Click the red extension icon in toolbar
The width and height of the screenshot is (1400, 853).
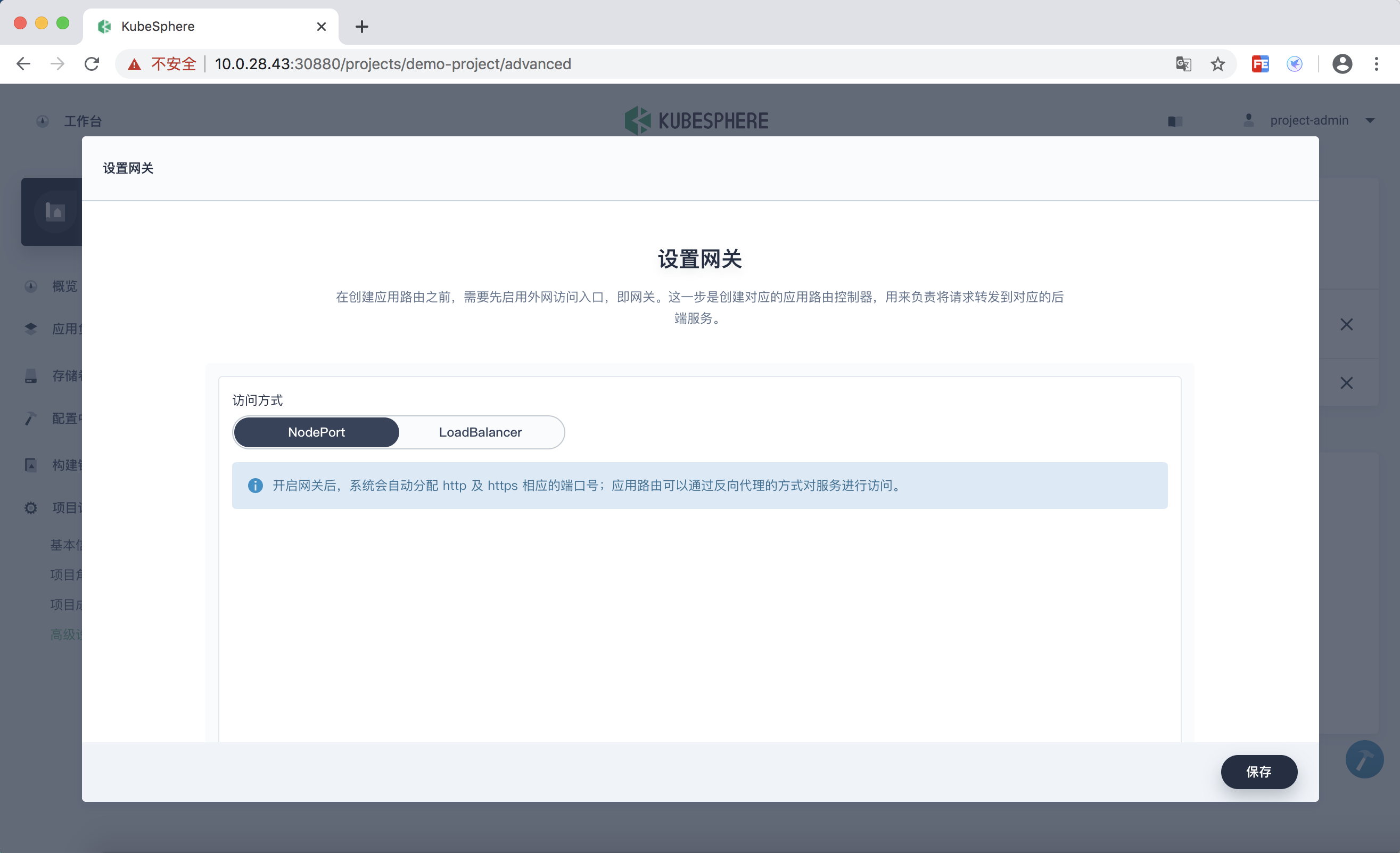point(1259,64)
